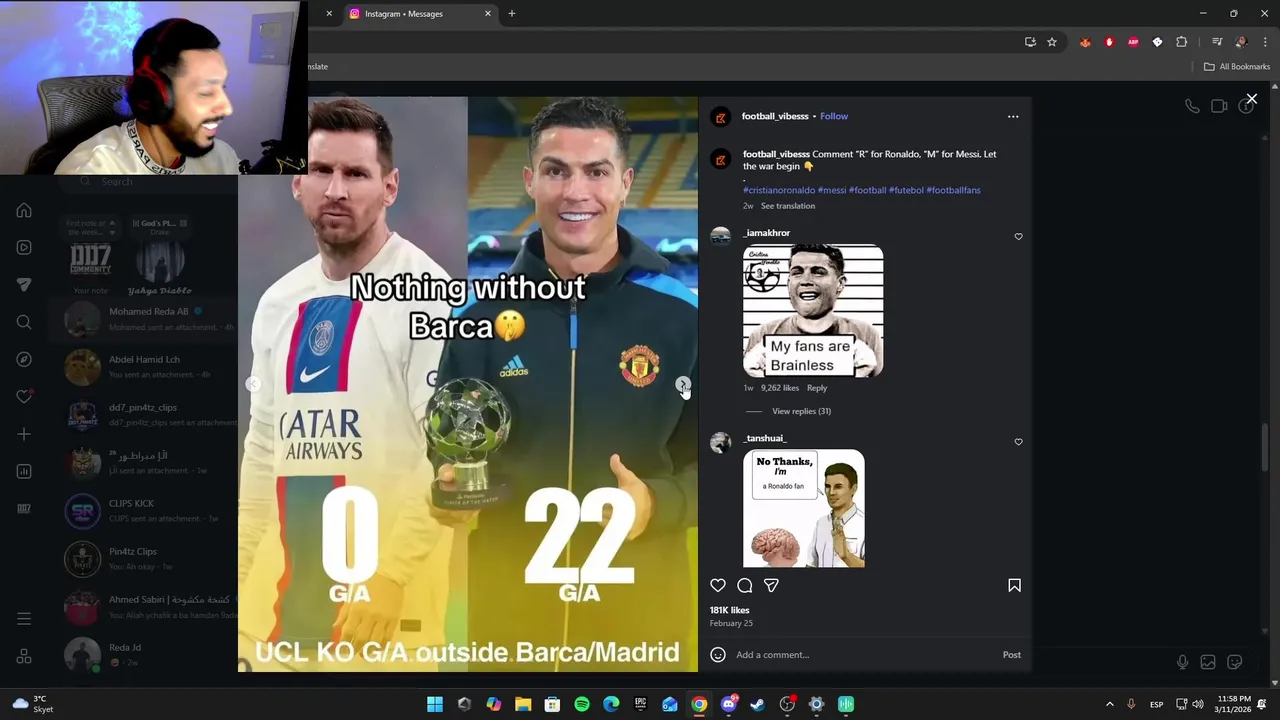Open the Adblock Plus extension
This screenshot has width=1280, height=720.
click(1133, 42)
